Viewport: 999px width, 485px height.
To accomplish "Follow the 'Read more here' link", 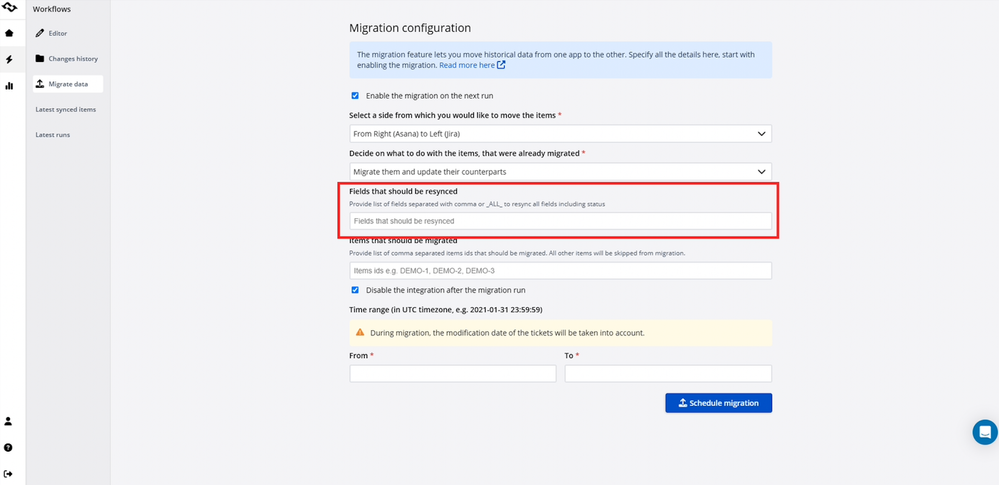I will (472, 65).
